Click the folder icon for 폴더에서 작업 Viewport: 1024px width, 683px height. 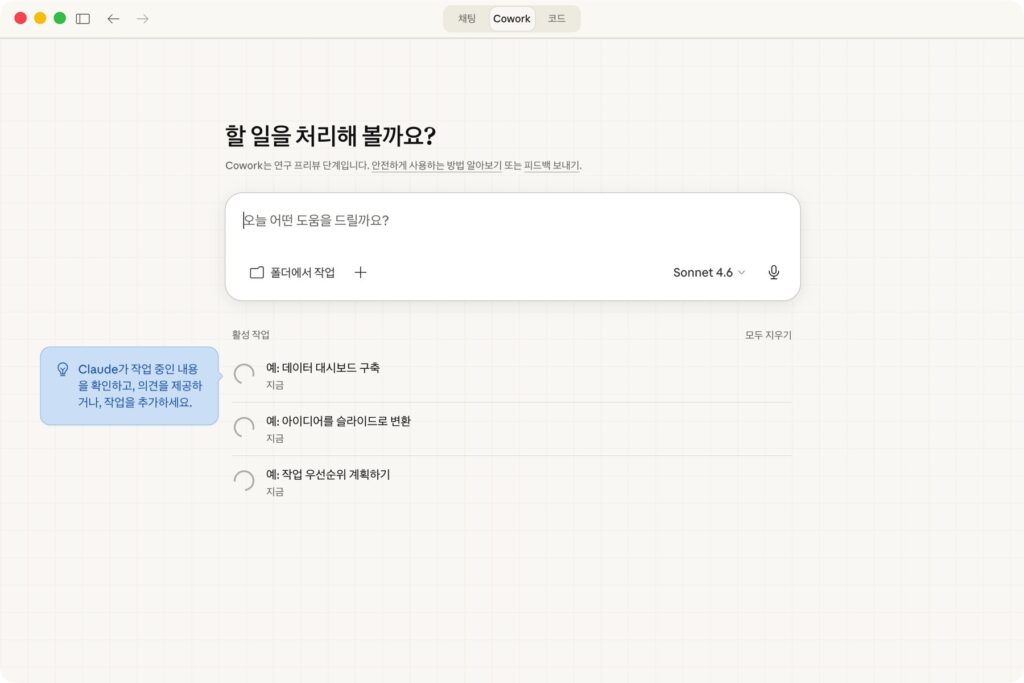click(x=257, y=272)
